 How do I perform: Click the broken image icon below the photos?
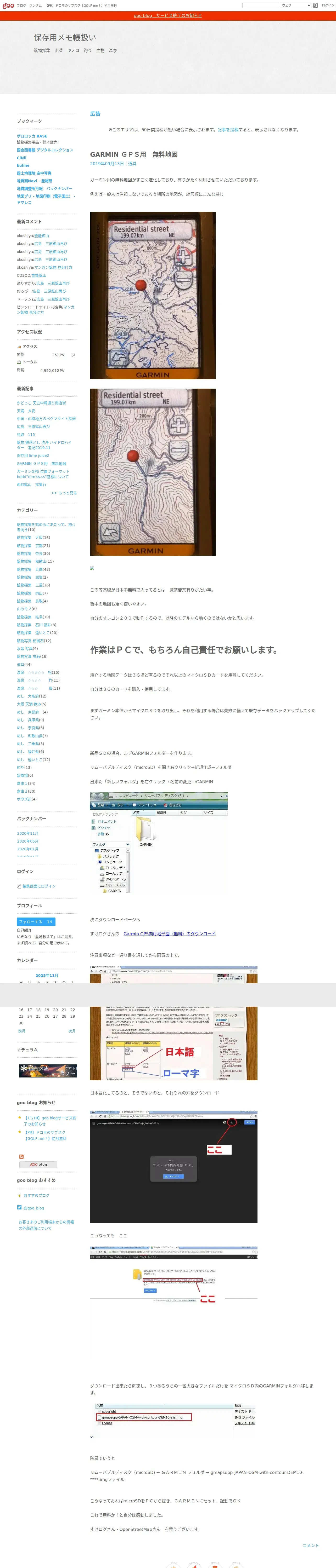(x=92, y=568)
